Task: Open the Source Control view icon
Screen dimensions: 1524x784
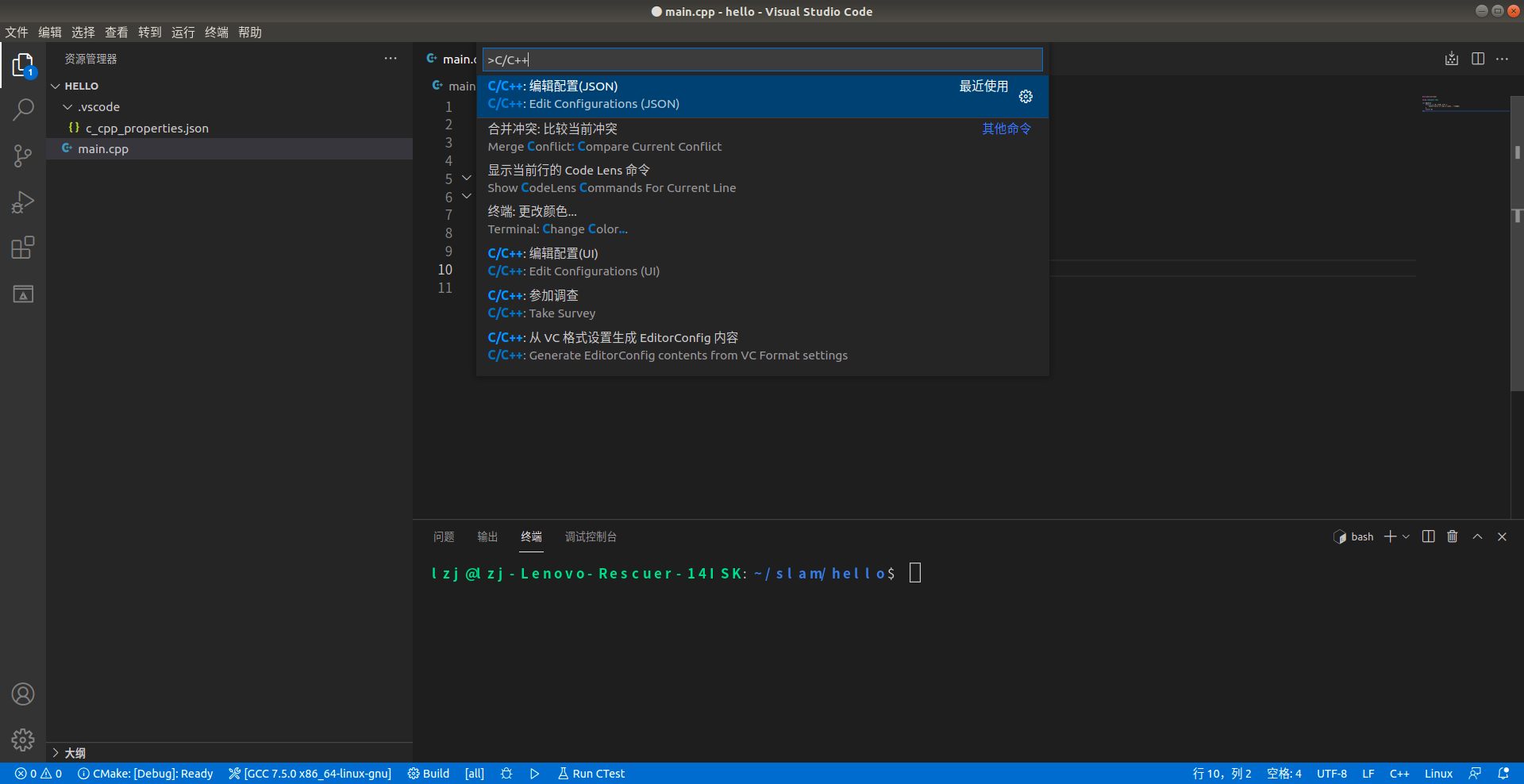Action: (23, 156)
